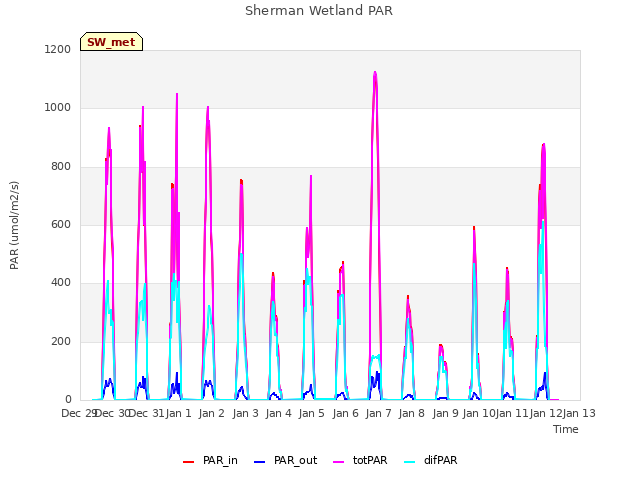The width and height of the screenshot is (640, 480).
Task: Click the 1200 y-axis tick label
Action: (58, 49)
